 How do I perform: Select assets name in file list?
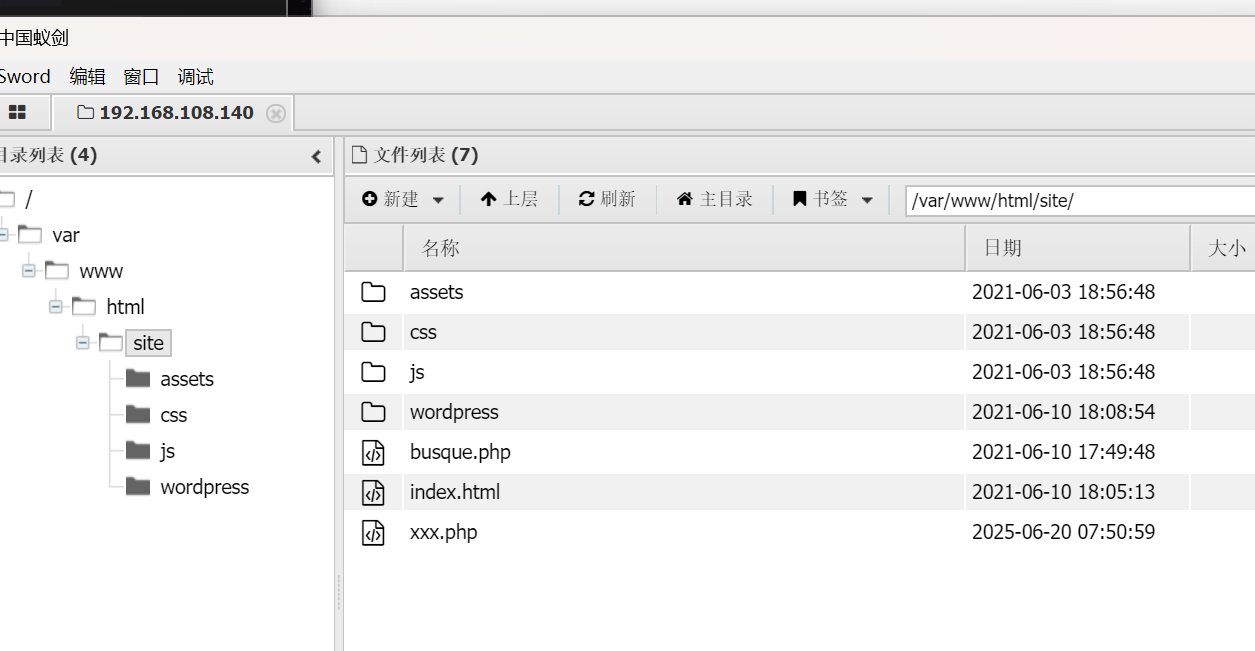tap(437, 292)
